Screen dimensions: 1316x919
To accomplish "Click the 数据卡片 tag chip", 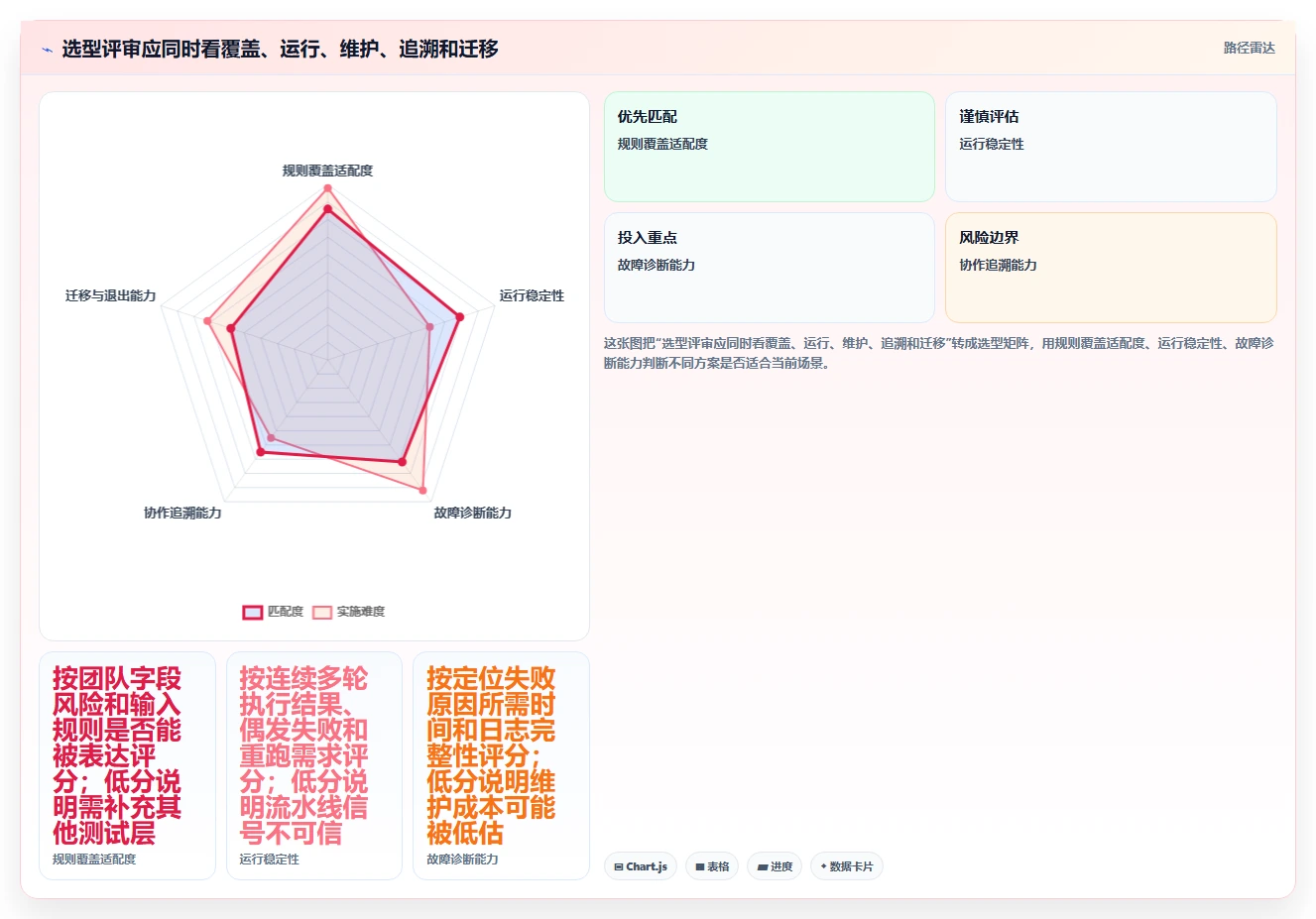I will 847,866.
